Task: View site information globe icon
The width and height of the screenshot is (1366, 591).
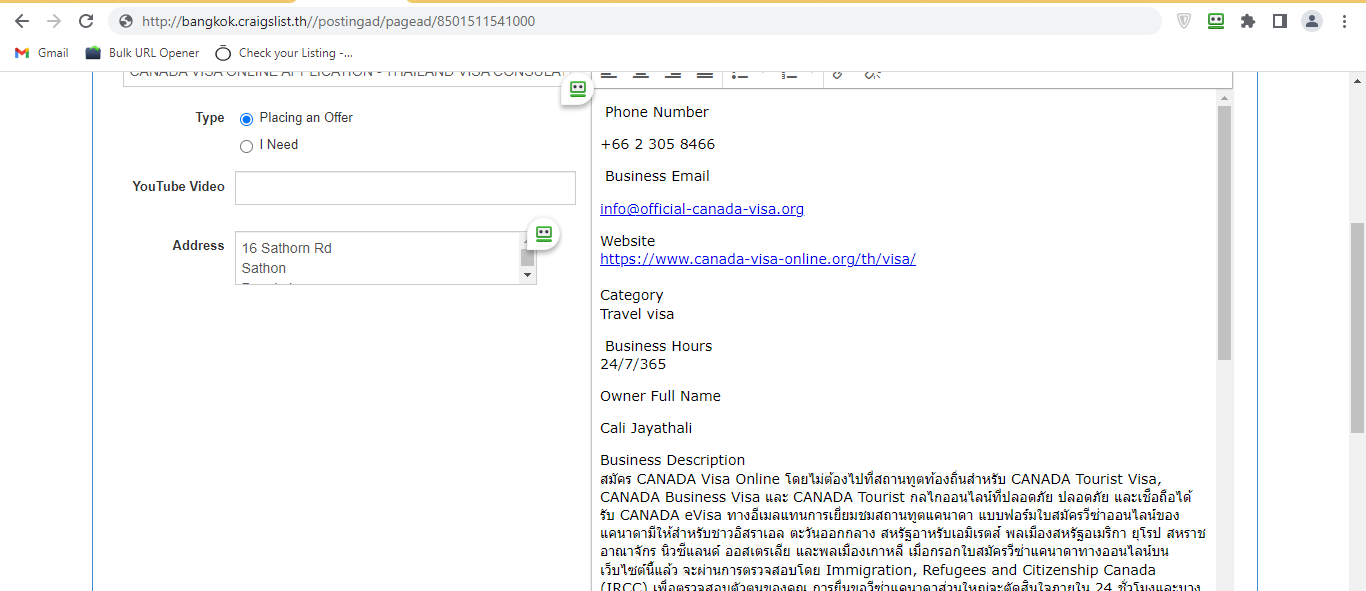Action: point(125,21)
